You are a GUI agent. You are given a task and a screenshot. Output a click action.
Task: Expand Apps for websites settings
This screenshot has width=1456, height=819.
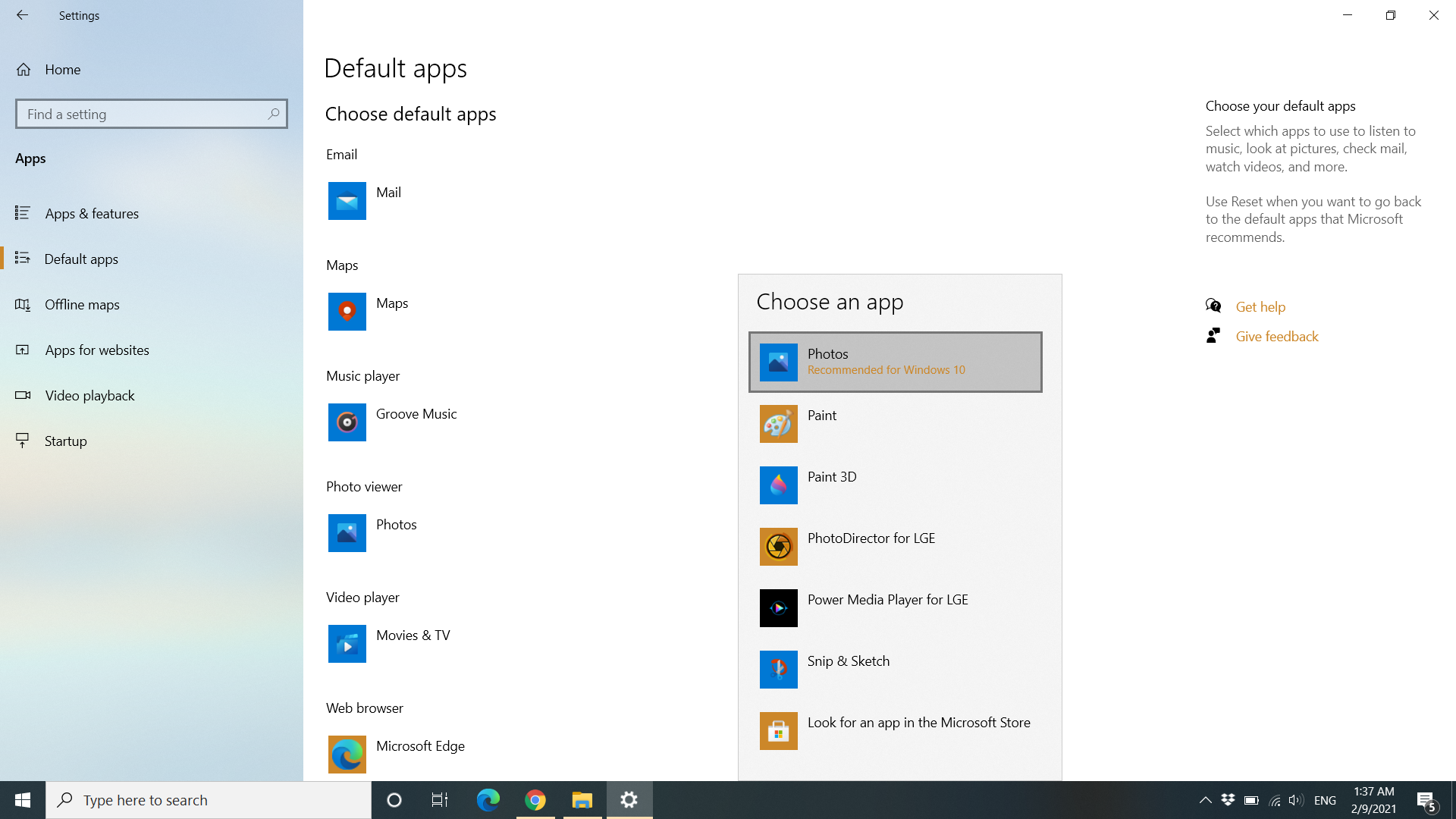(x=97, y=349)
